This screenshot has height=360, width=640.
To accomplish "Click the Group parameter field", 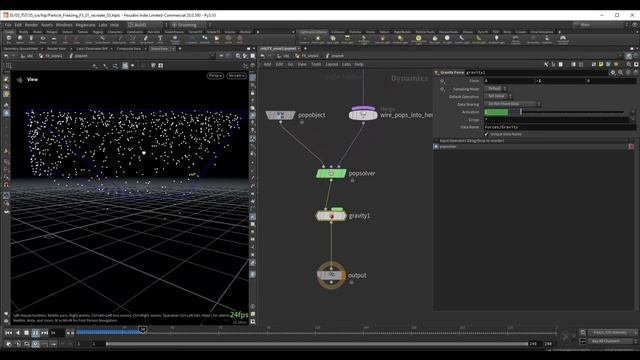I will pos(556,120).
